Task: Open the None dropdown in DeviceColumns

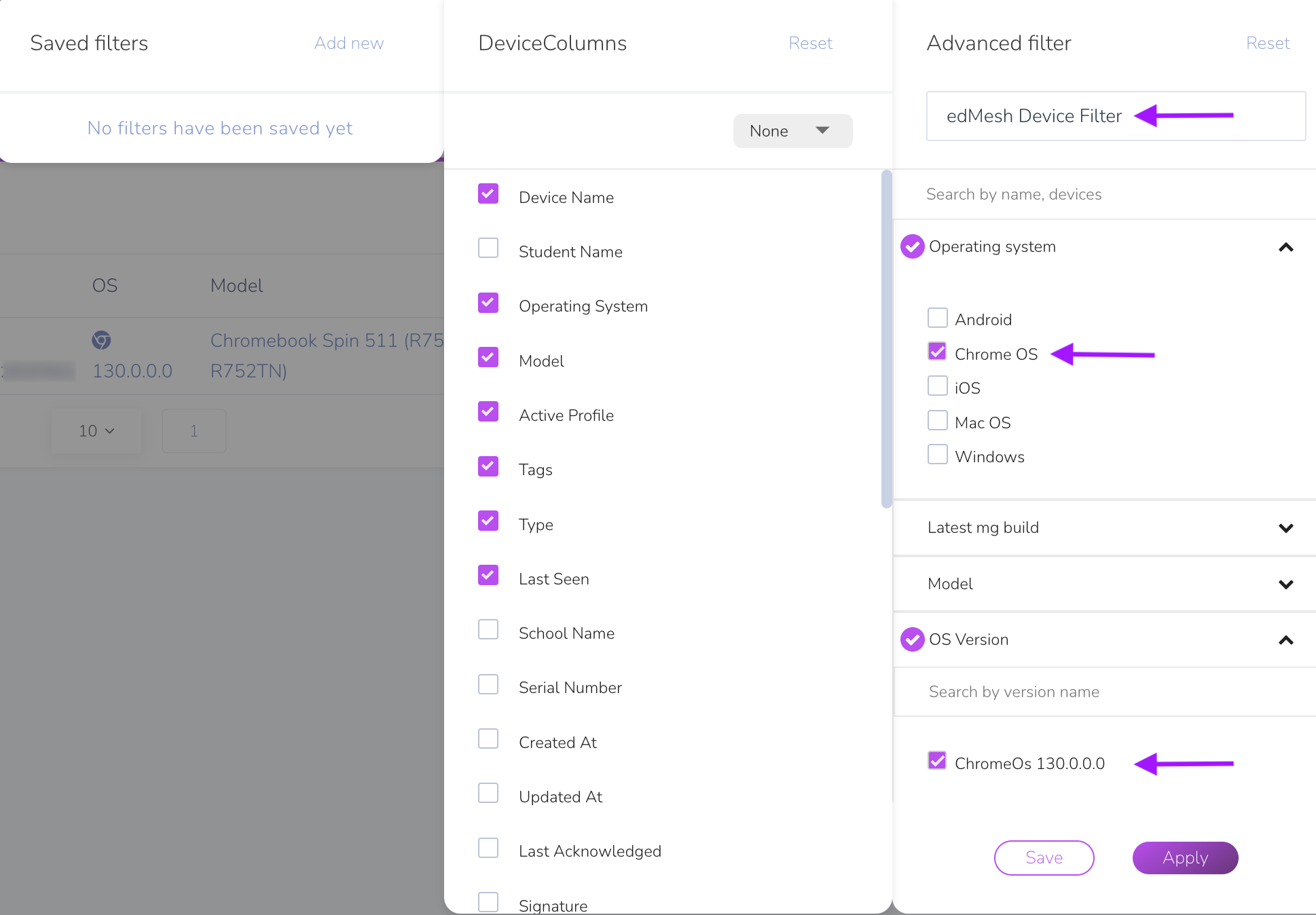Action: (792, 131)
